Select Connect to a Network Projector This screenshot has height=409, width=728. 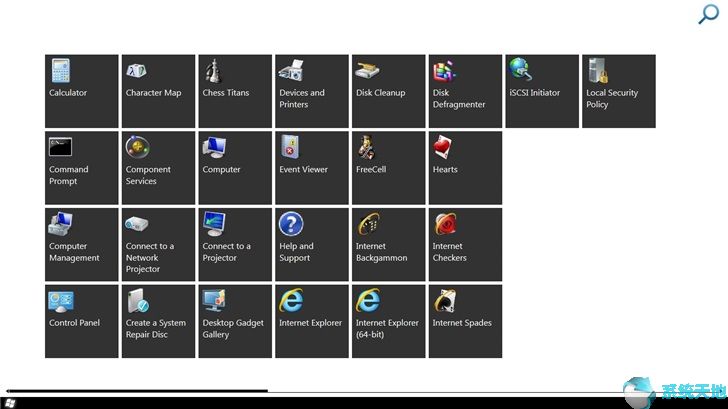pyautogui.click(x=158, y=244)
